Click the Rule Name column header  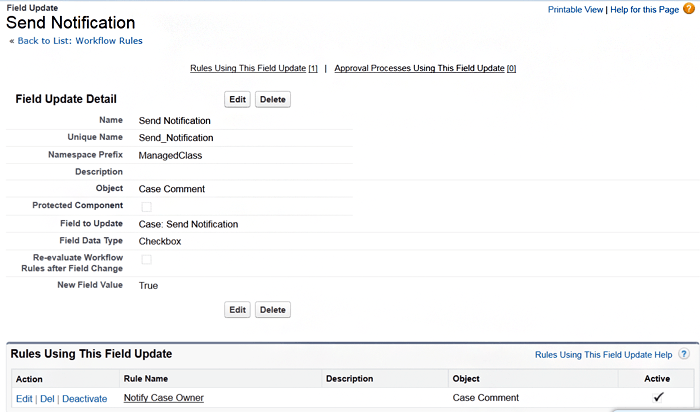click(146, 379)
